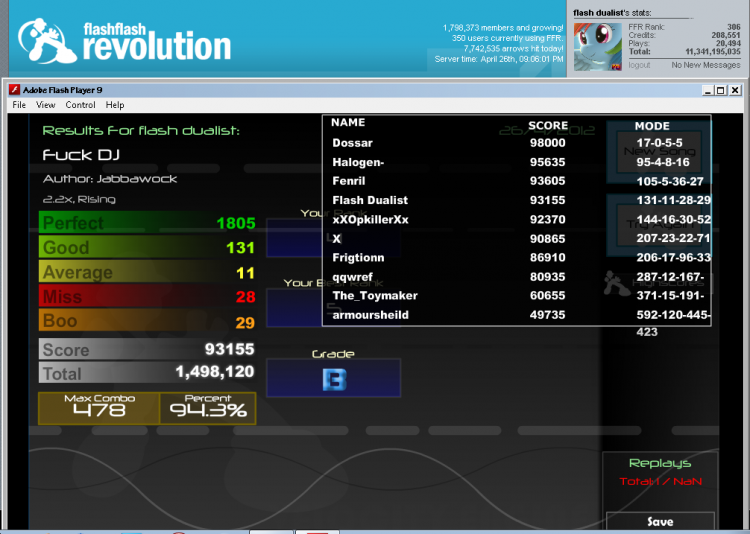
Task: Click score value 98000
Action: point(548,143)
